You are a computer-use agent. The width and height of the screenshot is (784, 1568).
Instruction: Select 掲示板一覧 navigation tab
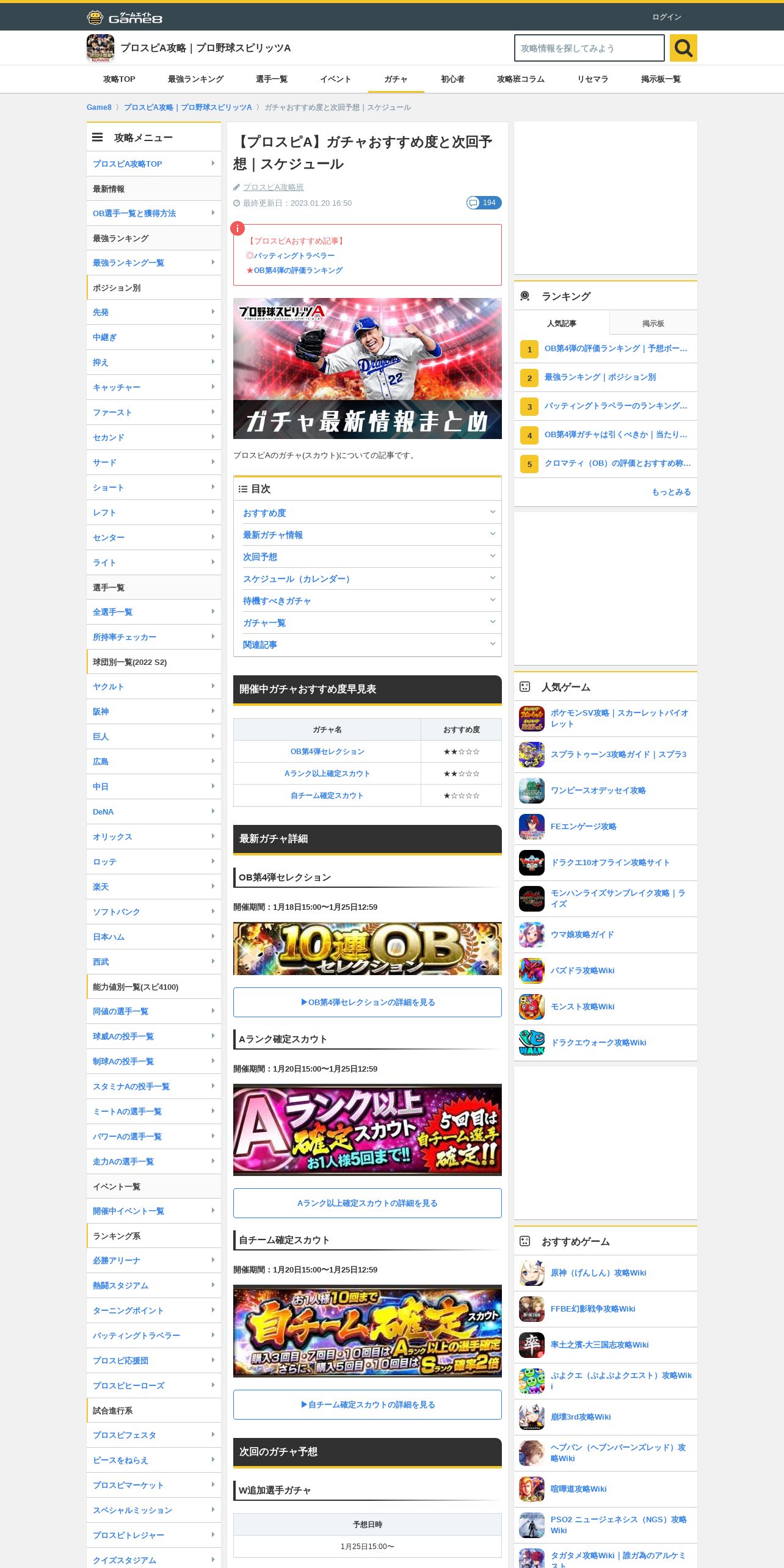[x=661, y=79]
